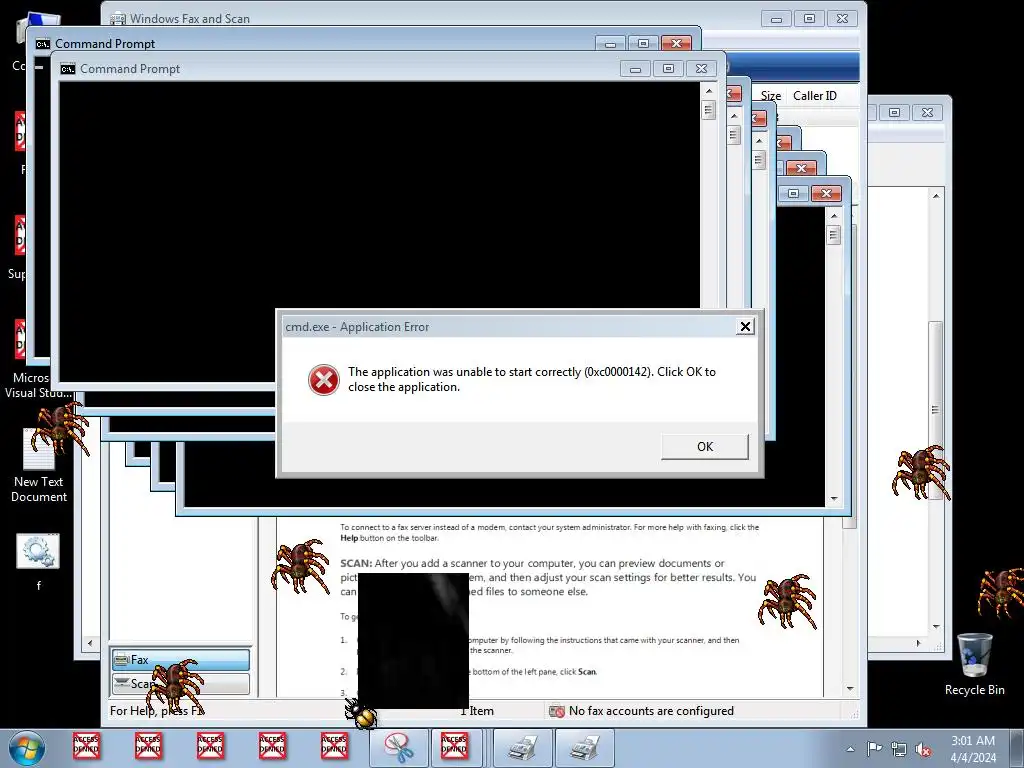
Task: Click the resize grip in the Fax and Scan status bar
Action: (854, 714)
